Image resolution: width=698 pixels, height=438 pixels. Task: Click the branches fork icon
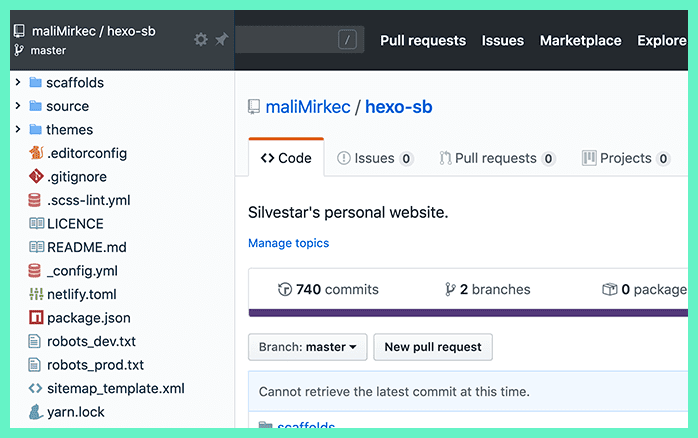click(450, 289)
